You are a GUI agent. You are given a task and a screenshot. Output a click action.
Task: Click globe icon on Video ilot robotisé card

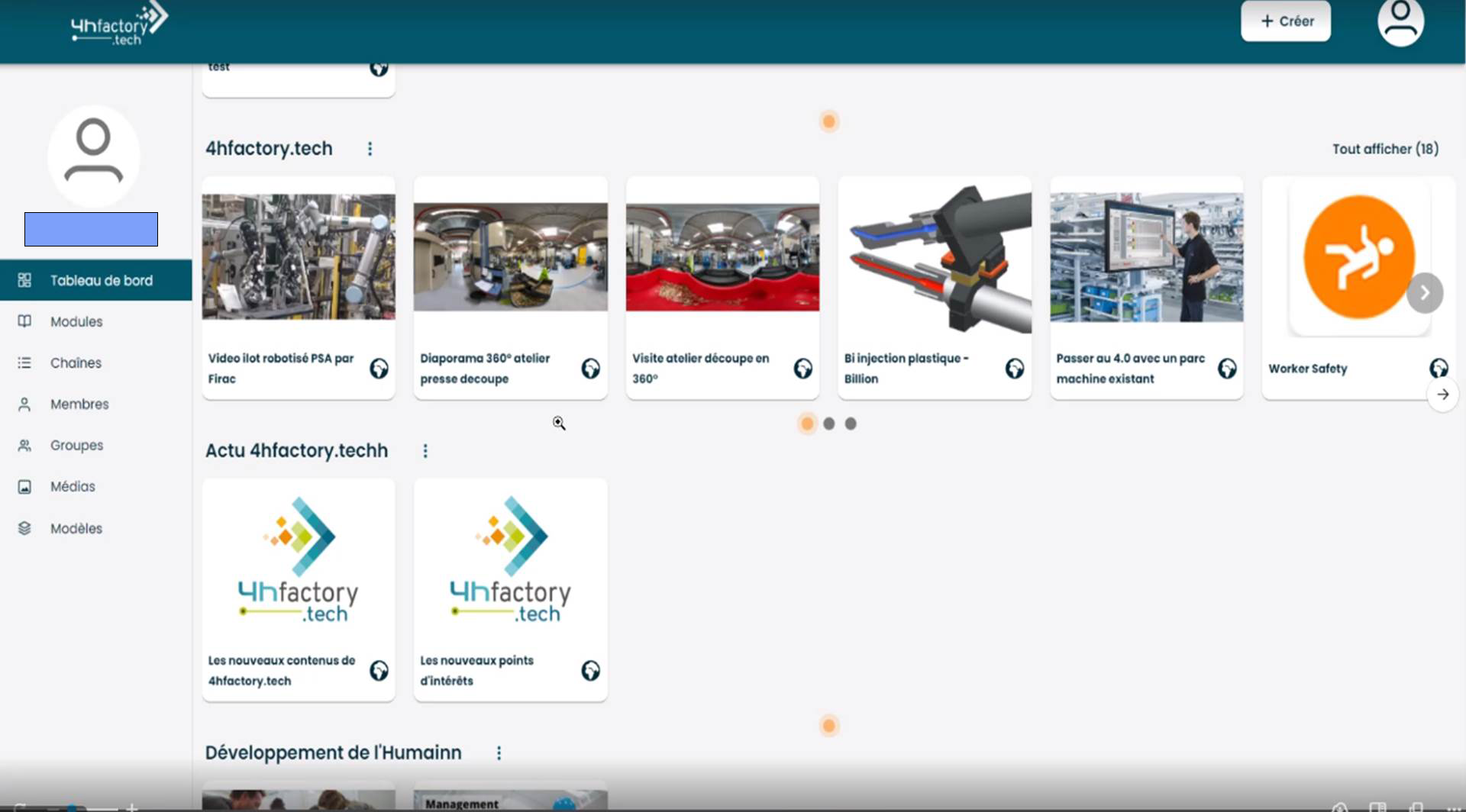click(x=379, y=369)
